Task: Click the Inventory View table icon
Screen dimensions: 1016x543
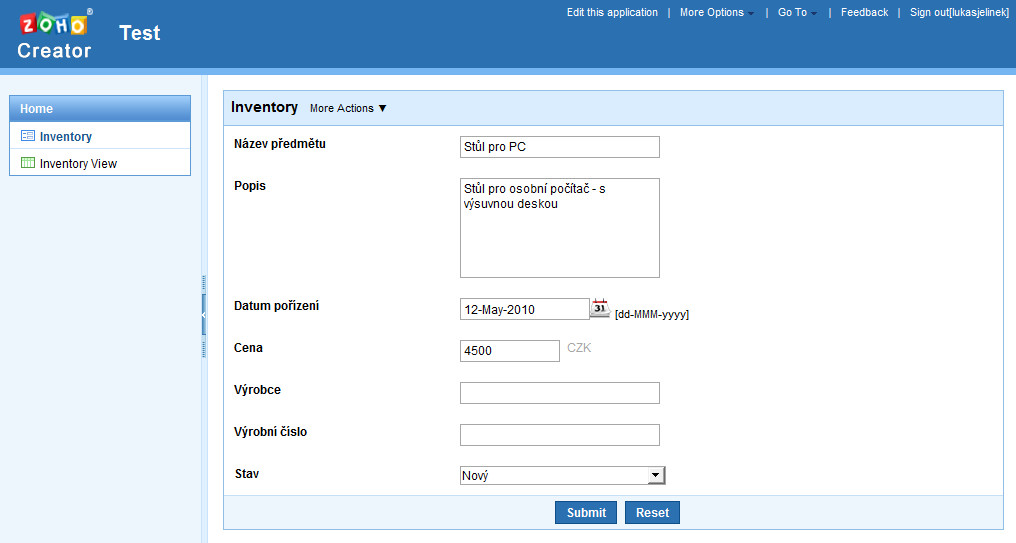Action: (28, 163)
